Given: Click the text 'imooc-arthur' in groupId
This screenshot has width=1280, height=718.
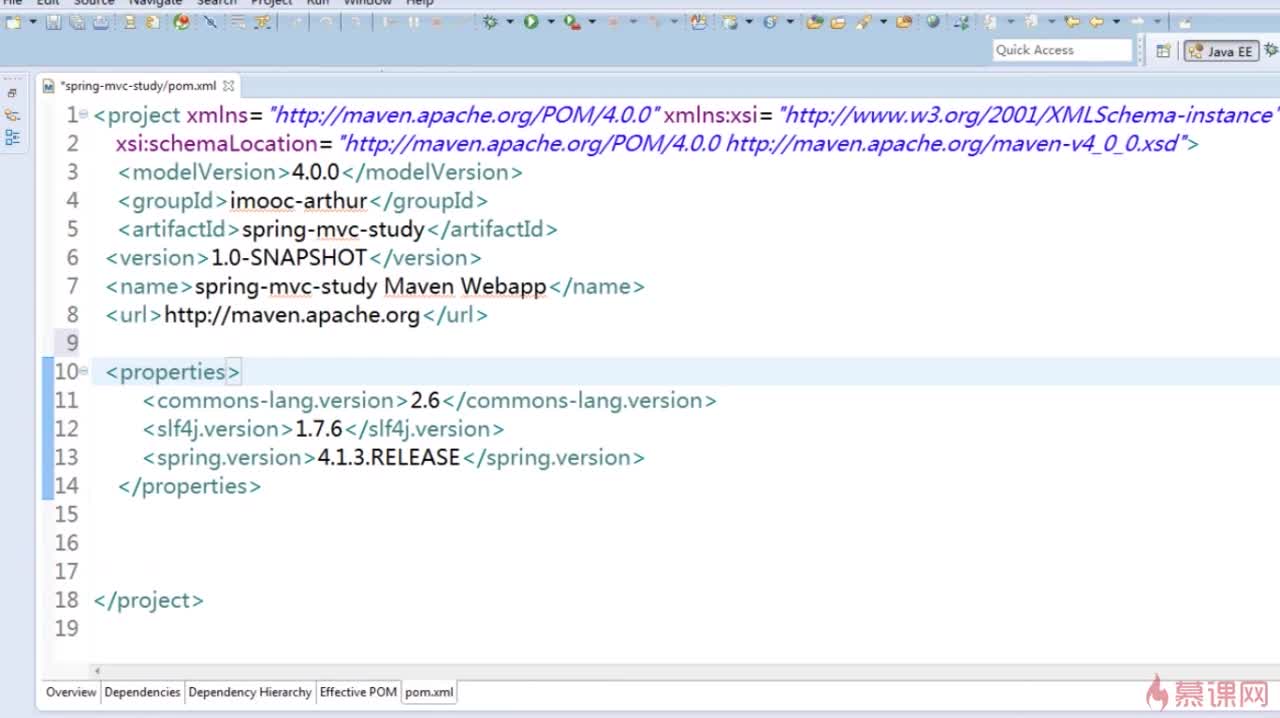Looking at the screenshot, I should [x=299, y=200].
